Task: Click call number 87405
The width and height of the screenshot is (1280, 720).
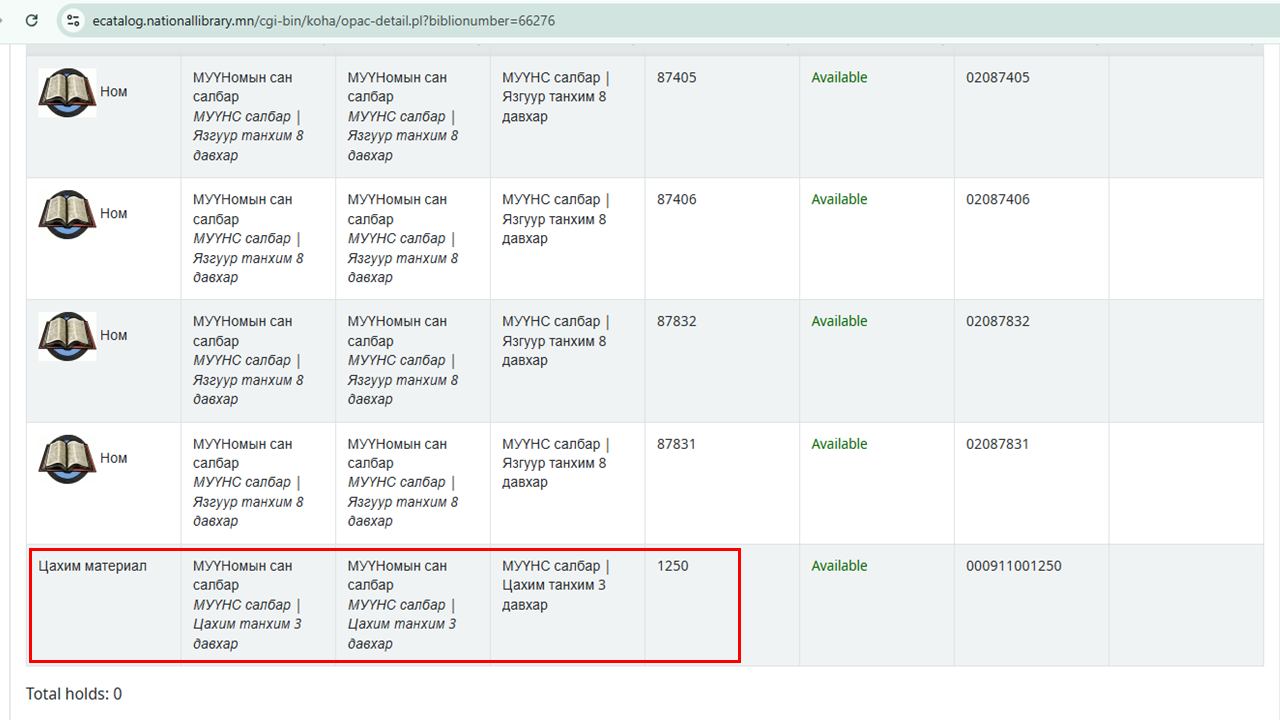Action: tap(676, 78)
